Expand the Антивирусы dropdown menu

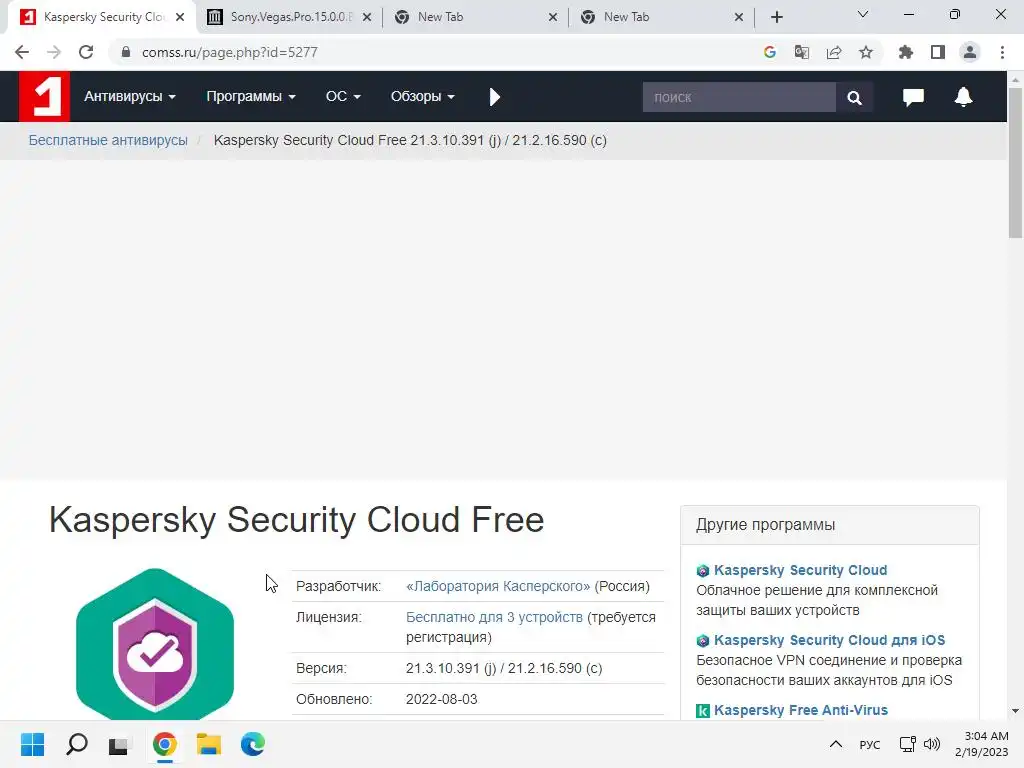coord(129,97)
